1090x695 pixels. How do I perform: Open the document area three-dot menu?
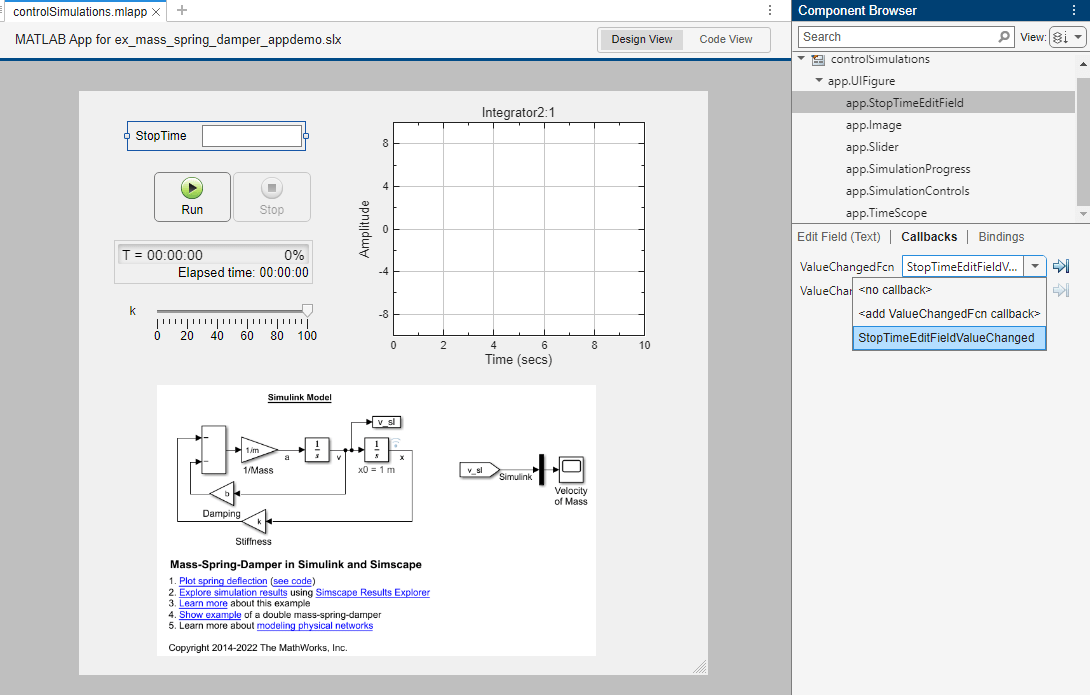click(769, 10)
